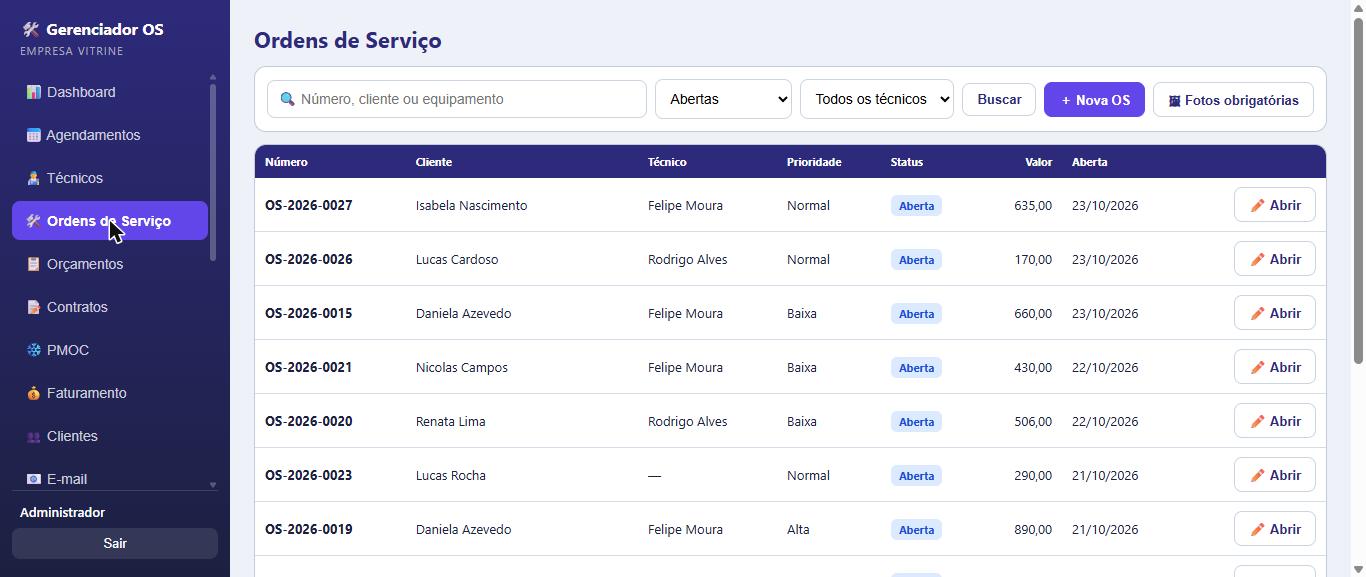Click Aberta status badge of OS-2026-0026
1366x577 pixels.
click(916, 259)
